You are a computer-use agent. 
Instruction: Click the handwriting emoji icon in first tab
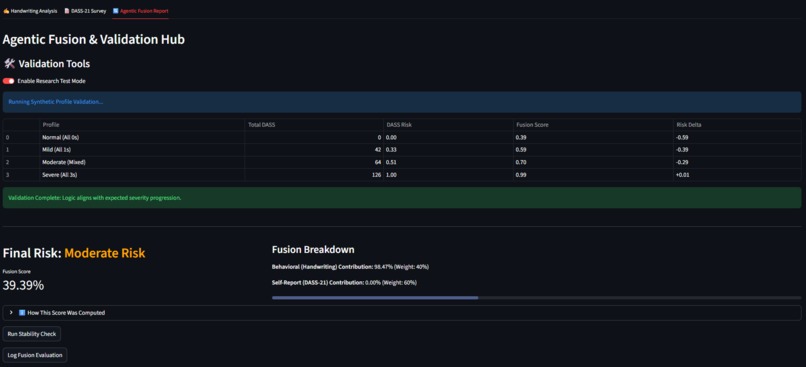pos(6,11)
